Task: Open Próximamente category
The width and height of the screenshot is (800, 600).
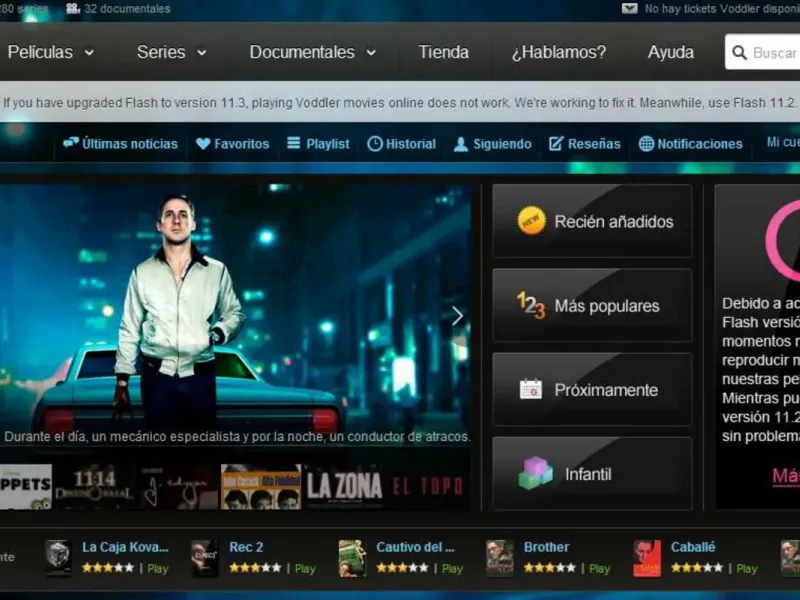Action: [x=592, y=389]
